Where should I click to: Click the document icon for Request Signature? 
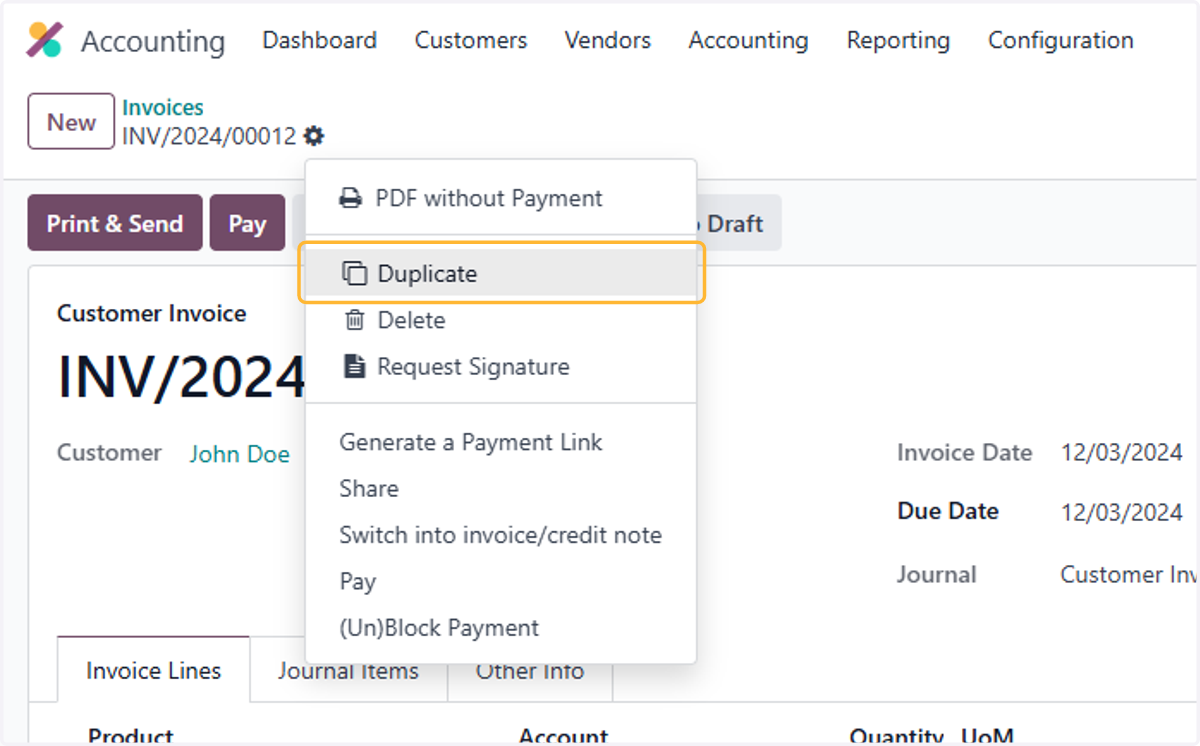click(354, 366)
